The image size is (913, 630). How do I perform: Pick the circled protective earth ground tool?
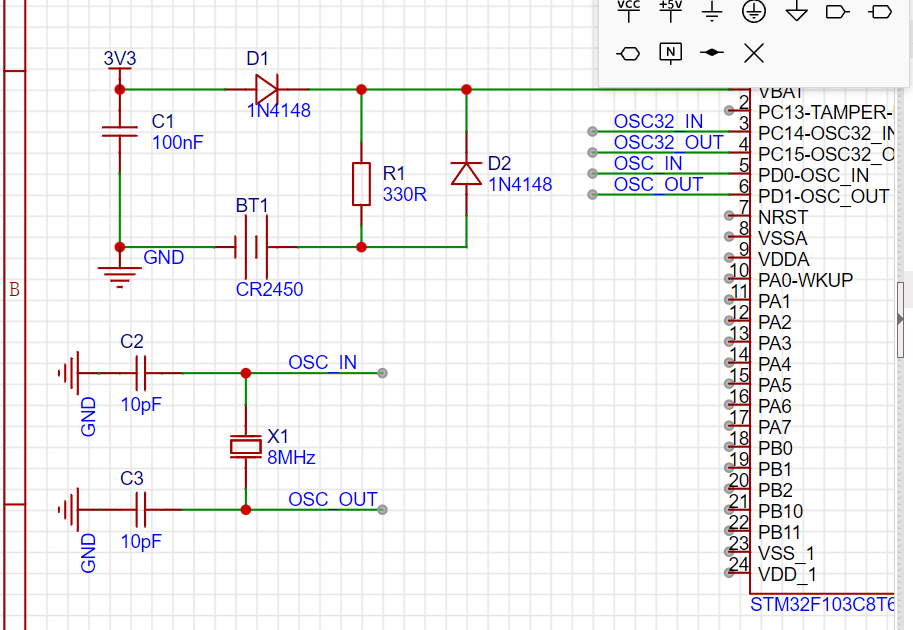tap(754, 12)
